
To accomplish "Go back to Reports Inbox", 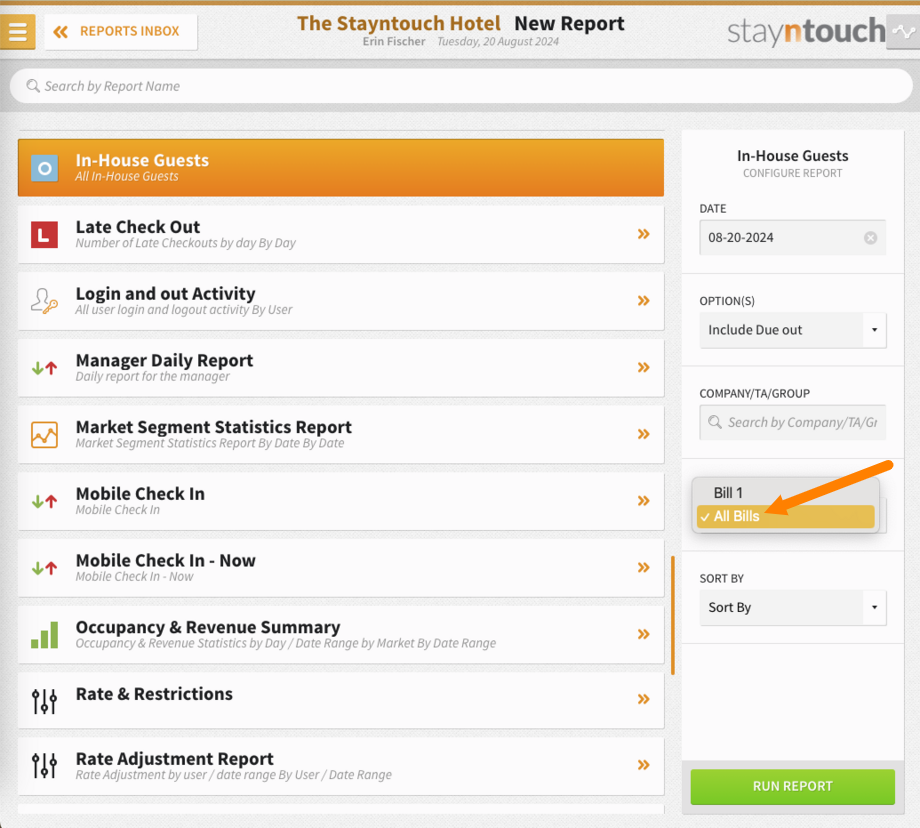I will pyautogui.click(x=121, y=31).
